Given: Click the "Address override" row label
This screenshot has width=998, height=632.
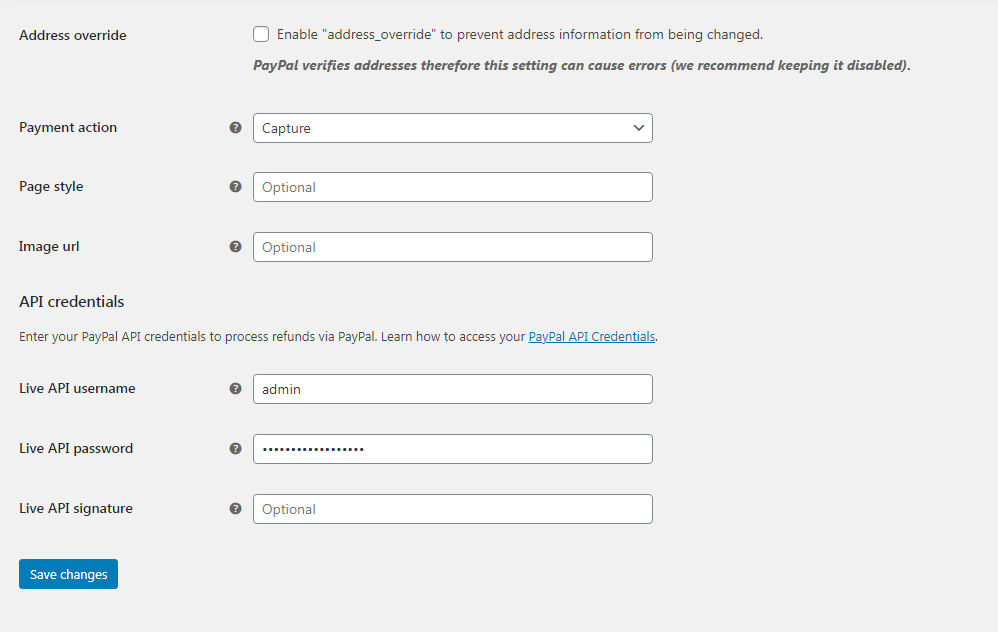Looking at the screenshot, I should coord(73,35).
